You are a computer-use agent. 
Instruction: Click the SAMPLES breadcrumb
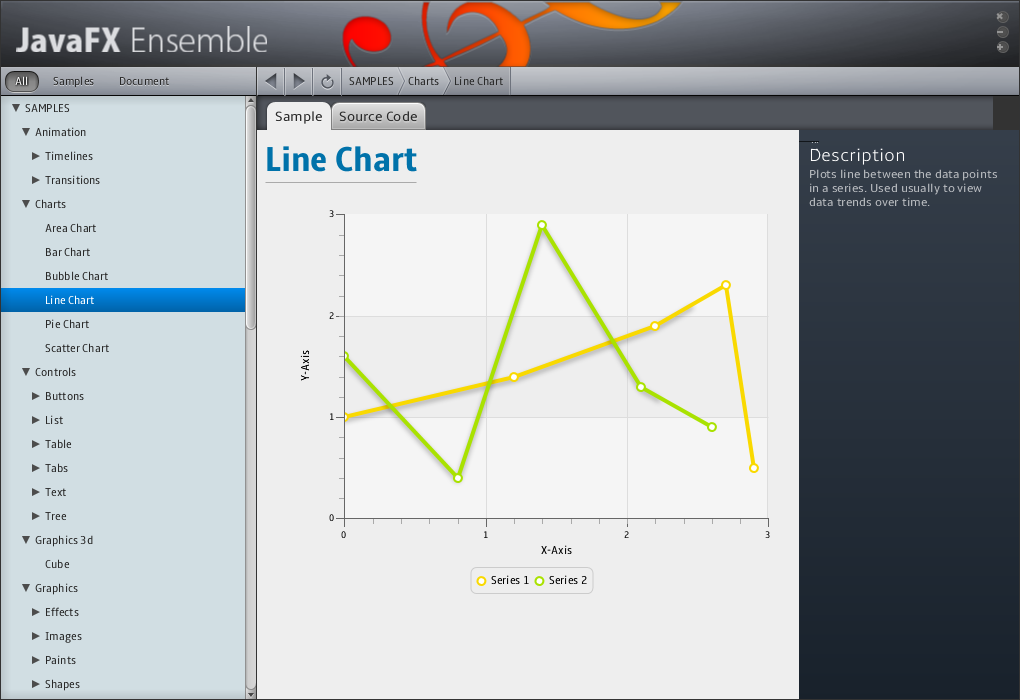click(x=371, y=81)
